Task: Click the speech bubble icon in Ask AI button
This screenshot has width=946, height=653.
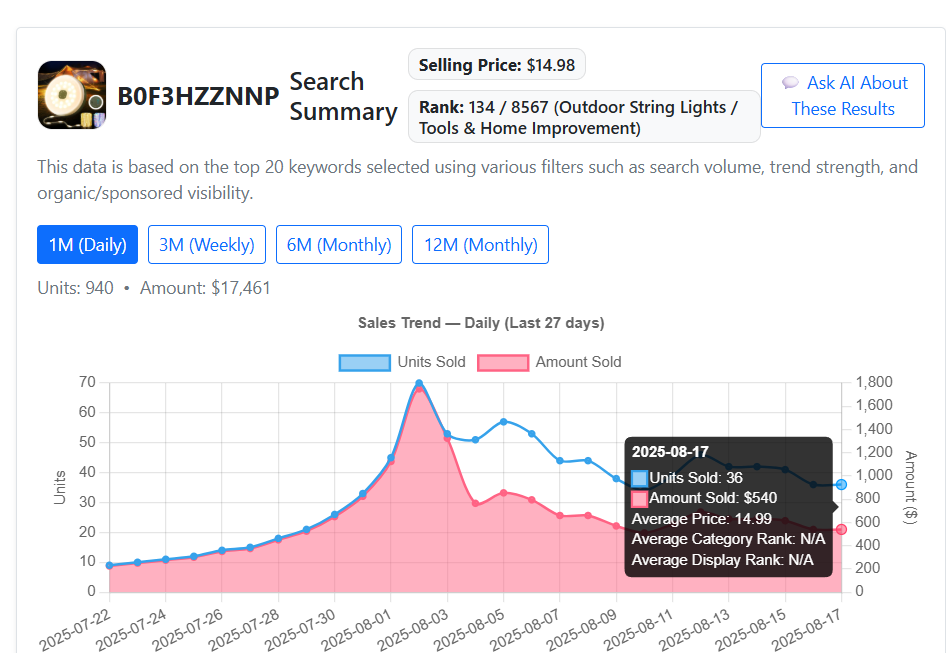Action: 790,83
